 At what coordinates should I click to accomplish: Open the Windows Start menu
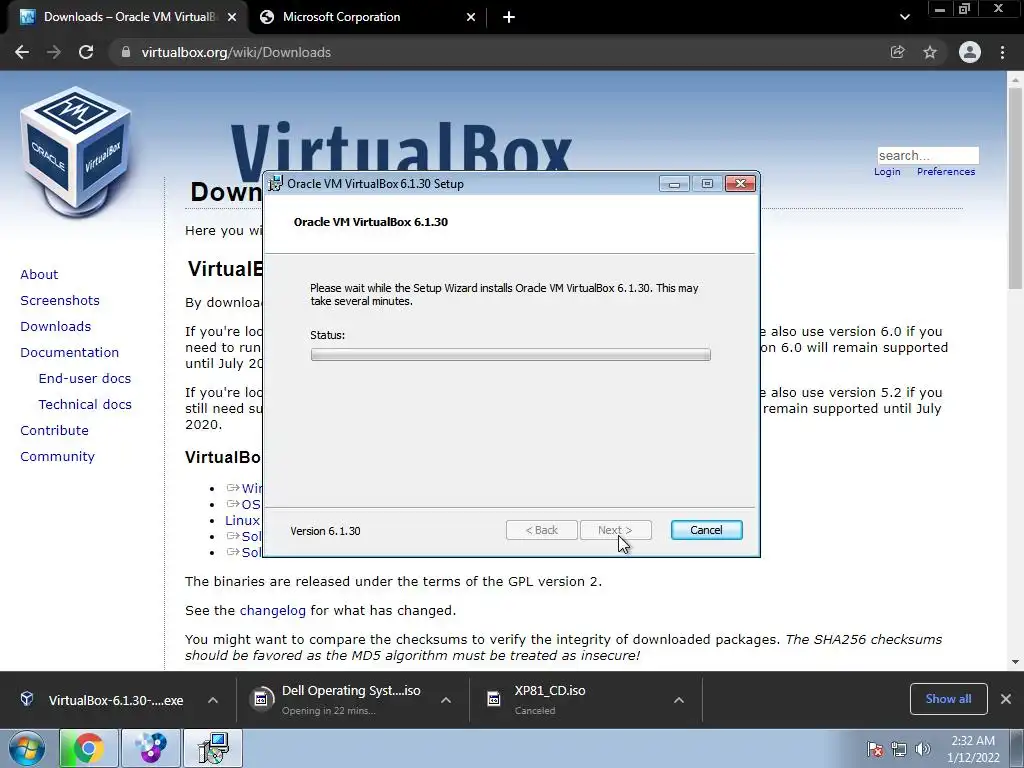click(x=27, y=748)
